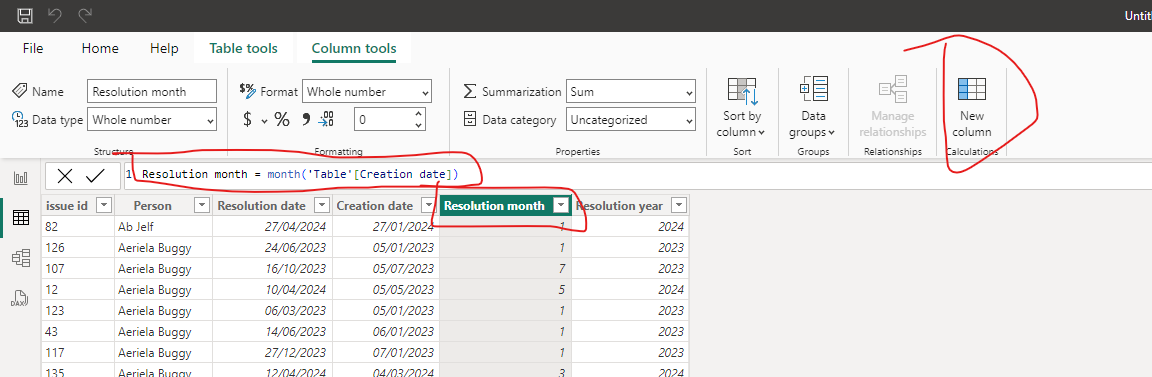Open the DAX query view icon
The height and width of the screenshot is (377, 1152).
click(21, 298)
